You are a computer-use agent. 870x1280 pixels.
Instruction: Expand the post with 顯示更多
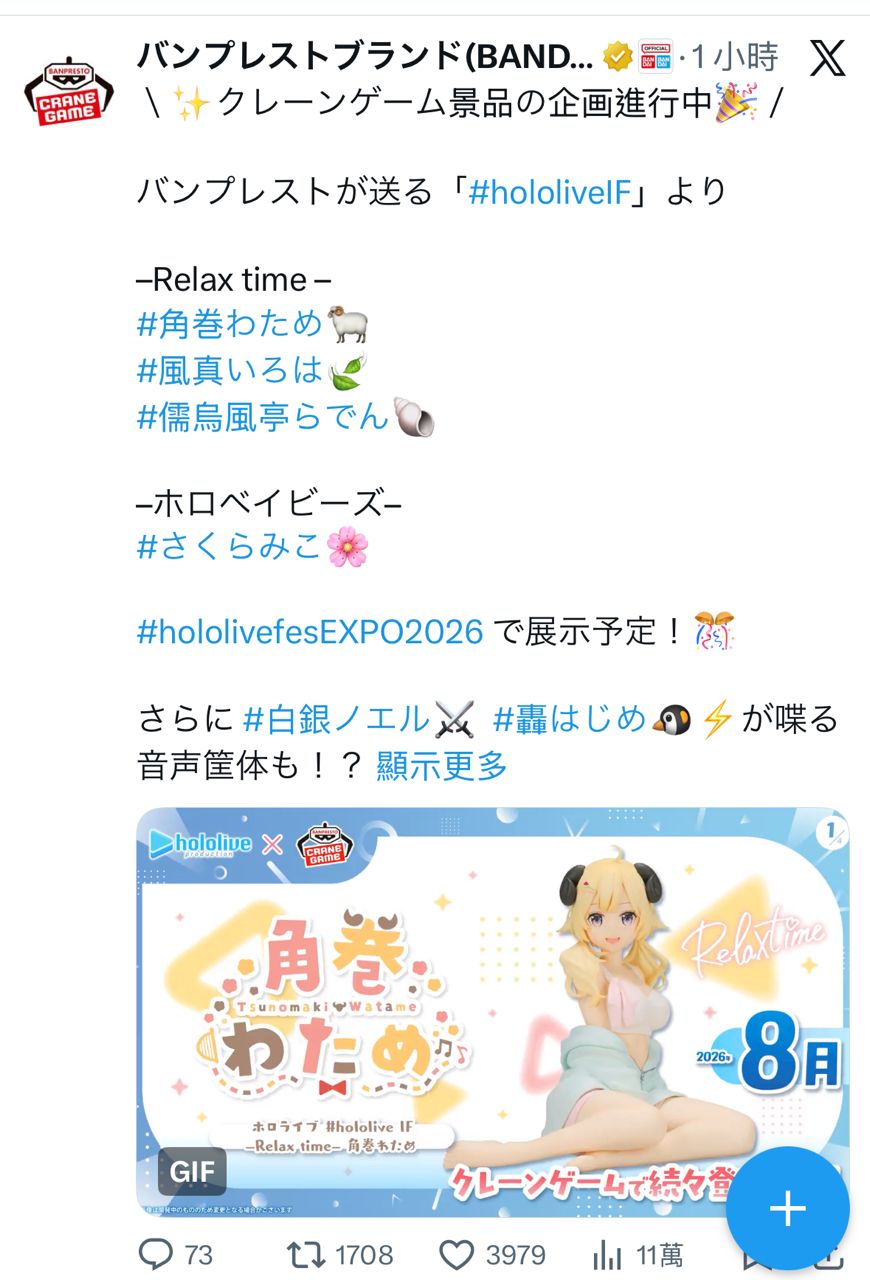(442, 767)
